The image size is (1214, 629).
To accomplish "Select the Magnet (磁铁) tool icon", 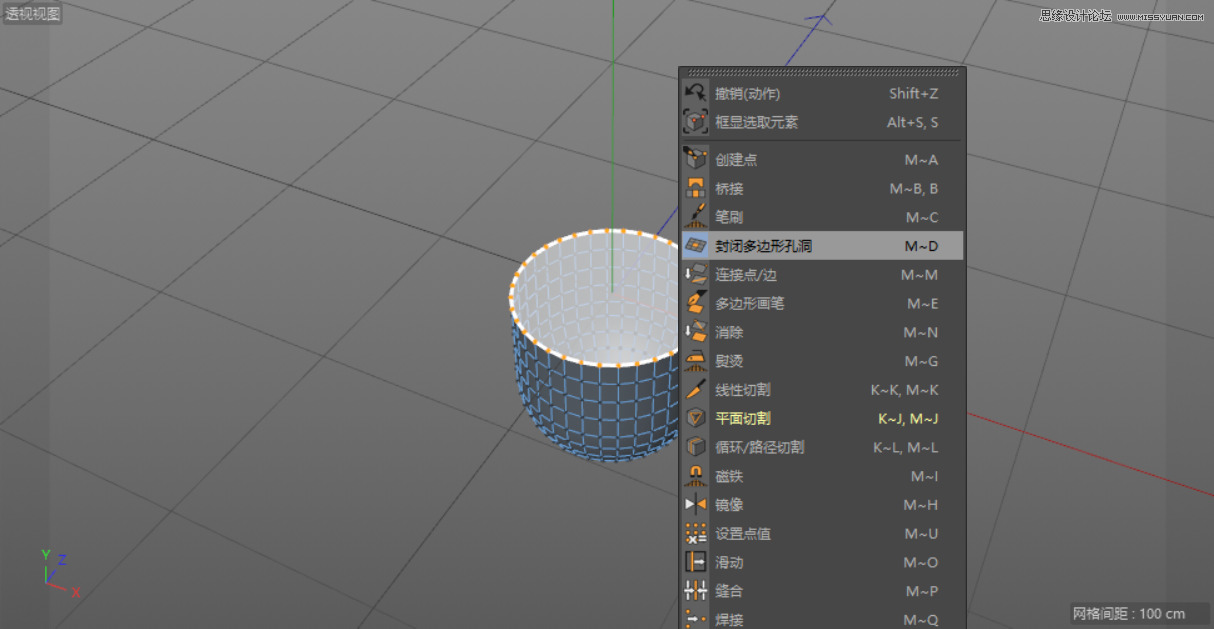I will point(696,476).
